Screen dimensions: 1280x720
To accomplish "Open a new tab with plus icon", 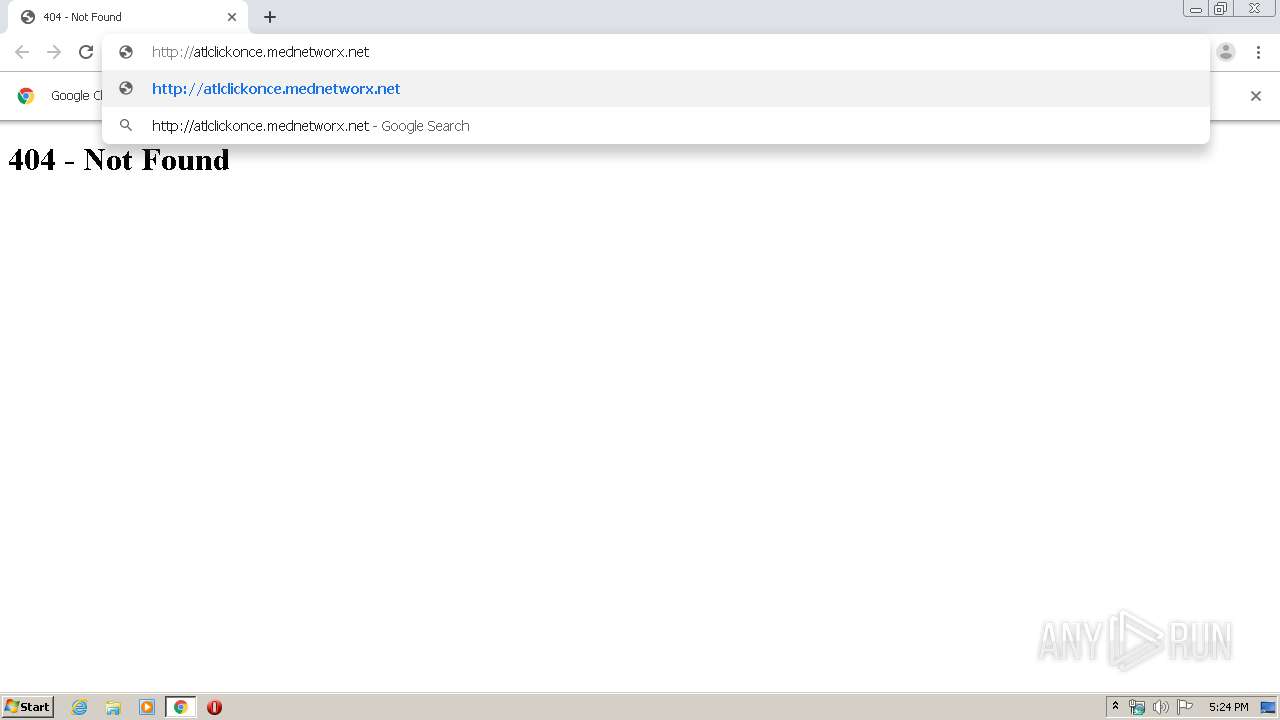I will pos(270,17).
